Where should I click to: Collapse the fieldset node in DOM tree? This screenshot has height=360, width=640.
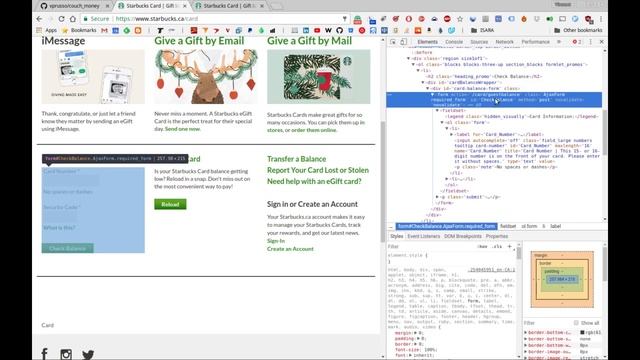pos(437,111)
